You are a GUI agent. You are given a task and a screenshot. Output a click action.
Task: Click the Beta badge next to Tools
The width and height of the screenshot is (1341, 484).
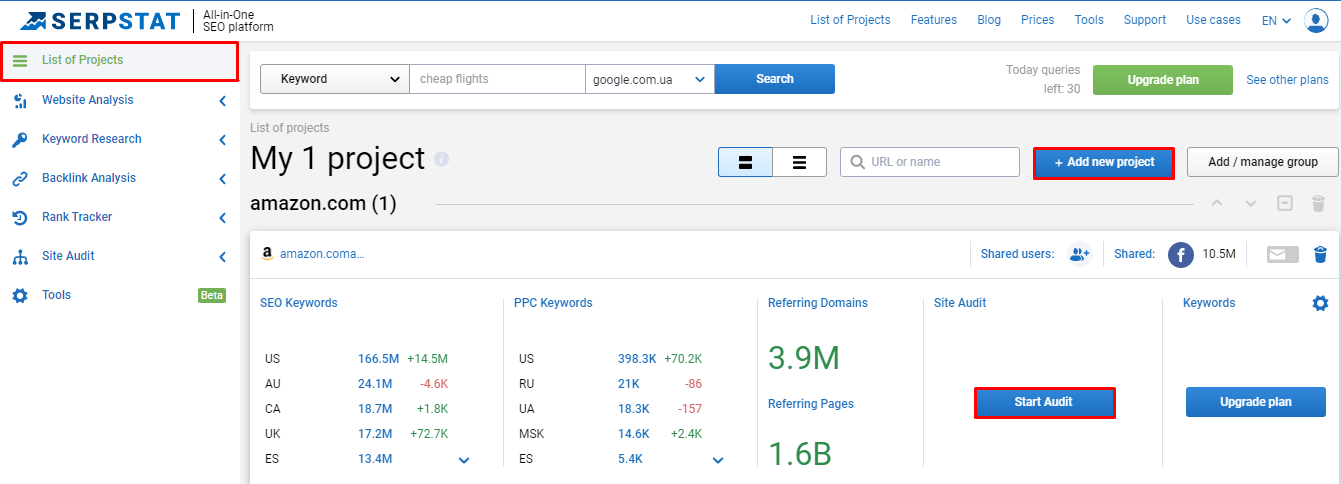coord(212,295)
